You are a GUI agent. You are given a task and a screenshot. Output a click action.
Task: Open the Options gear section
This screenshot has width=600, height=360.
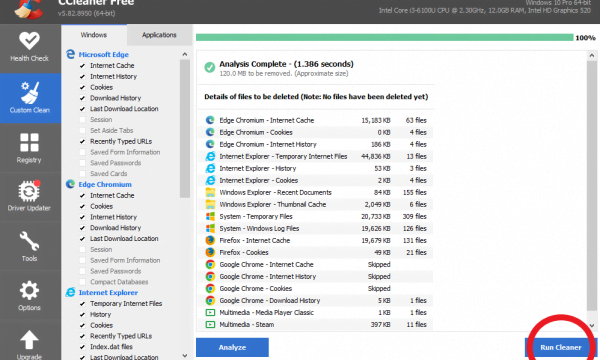point(29,295)
